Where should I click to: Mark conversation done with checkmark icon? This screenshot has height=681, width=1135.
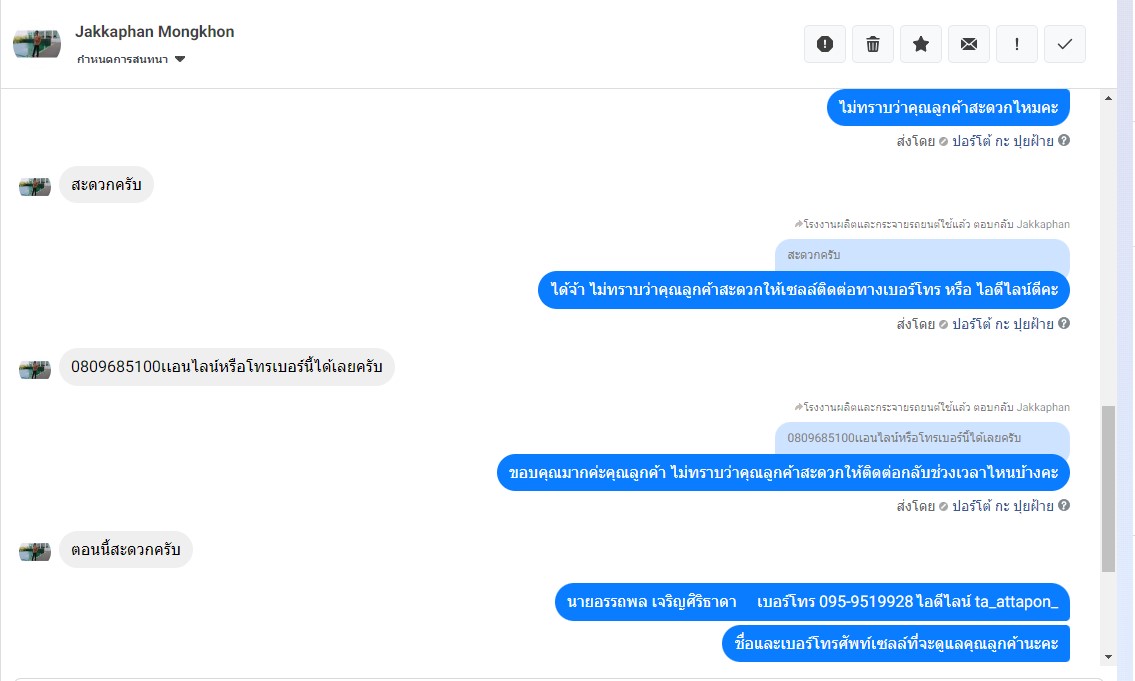coord(1065,44)
